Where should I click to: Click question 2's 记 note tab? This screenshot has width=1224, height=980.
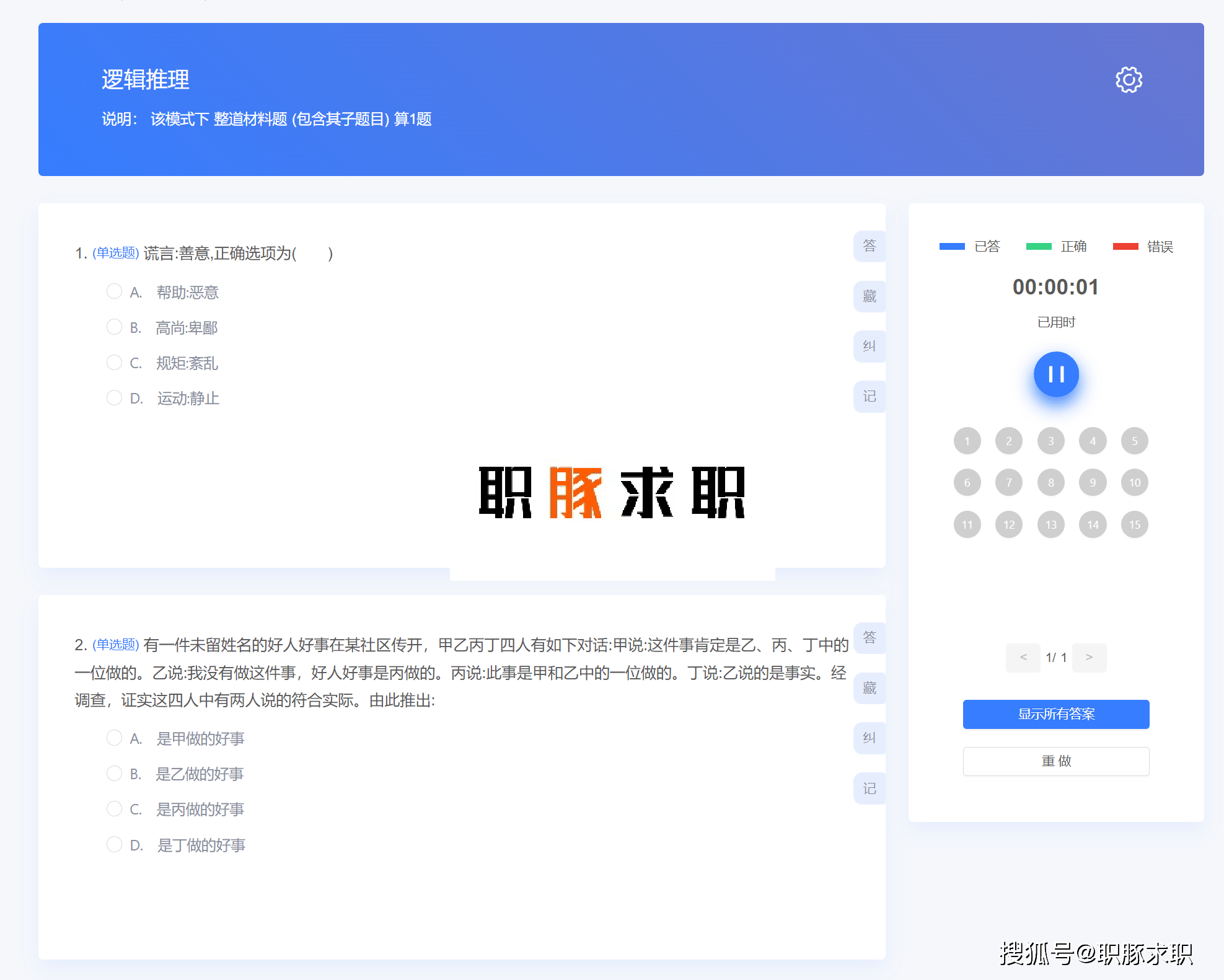tap(869, 788)
